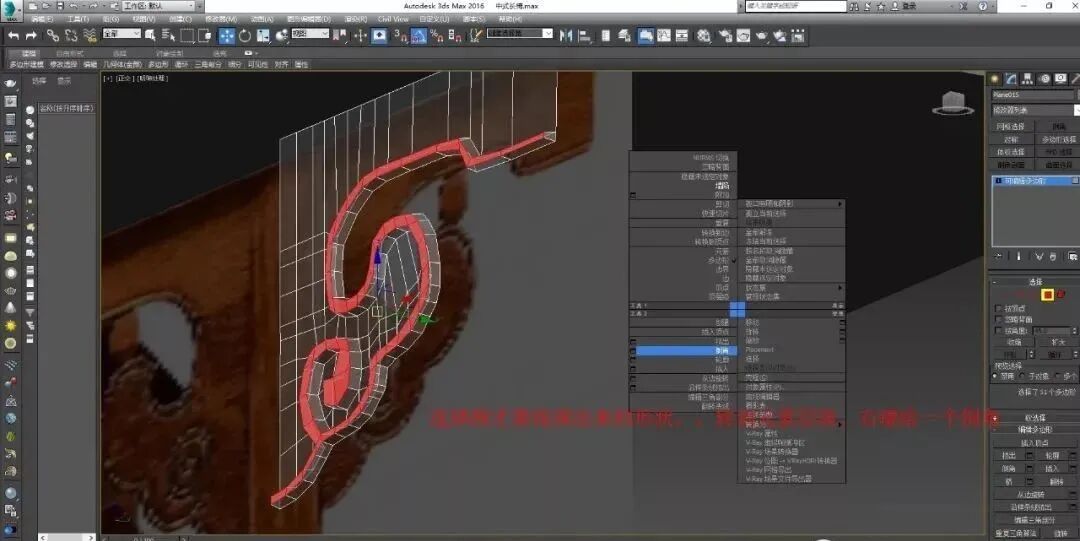Screen dimensions: 1080x541
Task: Select the Polygon sub-object level icon
Action: click(1048, 295)
